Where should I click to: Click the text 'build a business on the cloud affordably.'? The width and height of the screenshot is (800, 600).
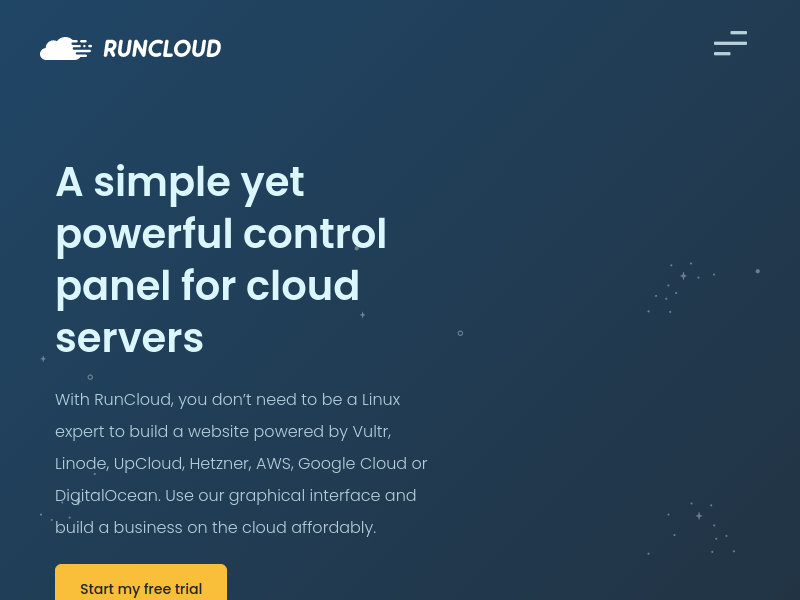pyautogui.click(x=215, y=528)
